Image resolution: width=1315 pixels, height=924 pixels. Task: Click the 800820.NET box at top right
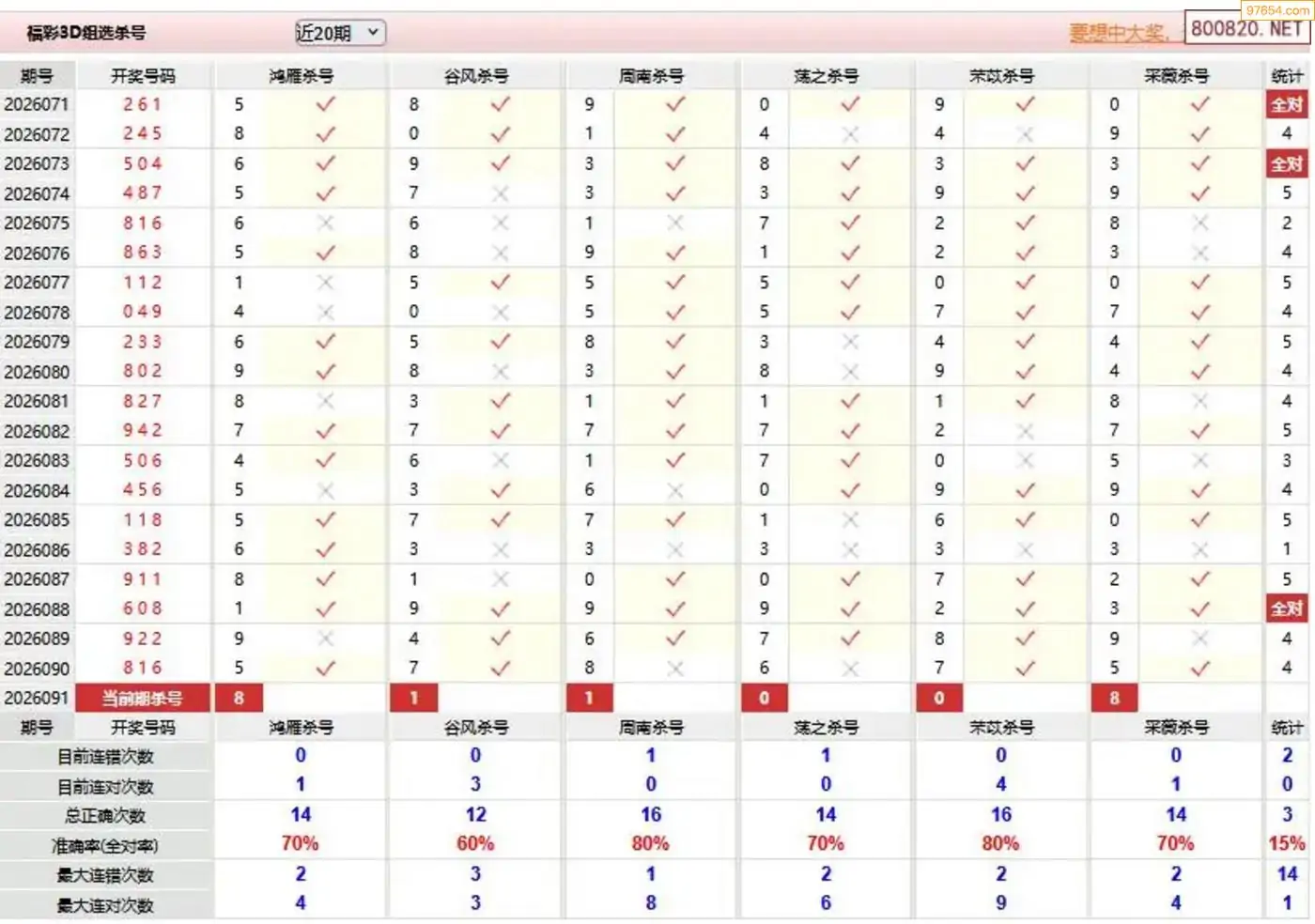(x=1245, y=28)
